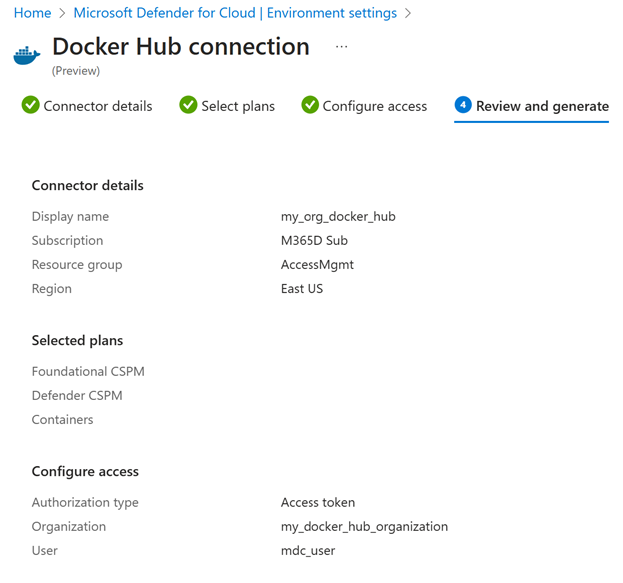623x583 pixels.
Task: Click the Display name label
Action: point(70,217)
